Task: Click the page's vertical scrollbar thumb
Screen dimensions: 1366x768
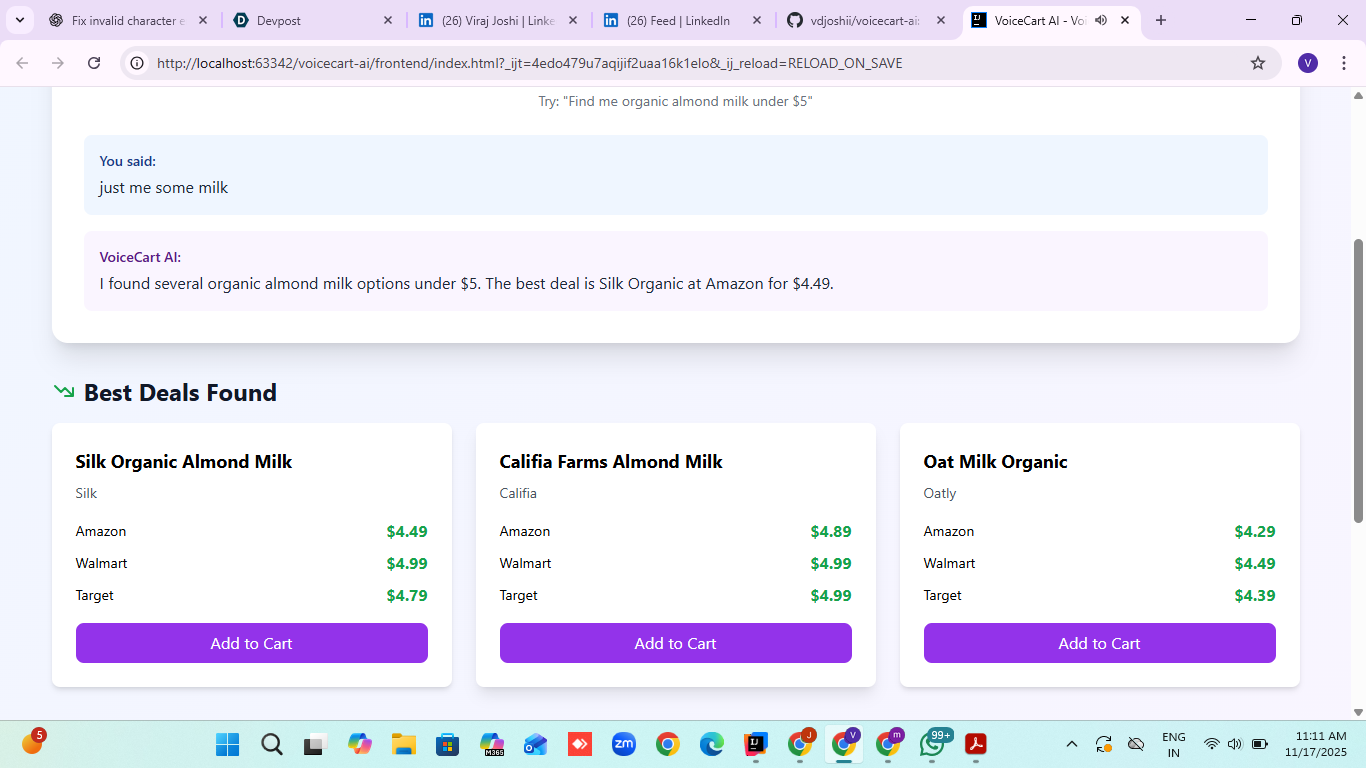Action: tap(1358, 380)
